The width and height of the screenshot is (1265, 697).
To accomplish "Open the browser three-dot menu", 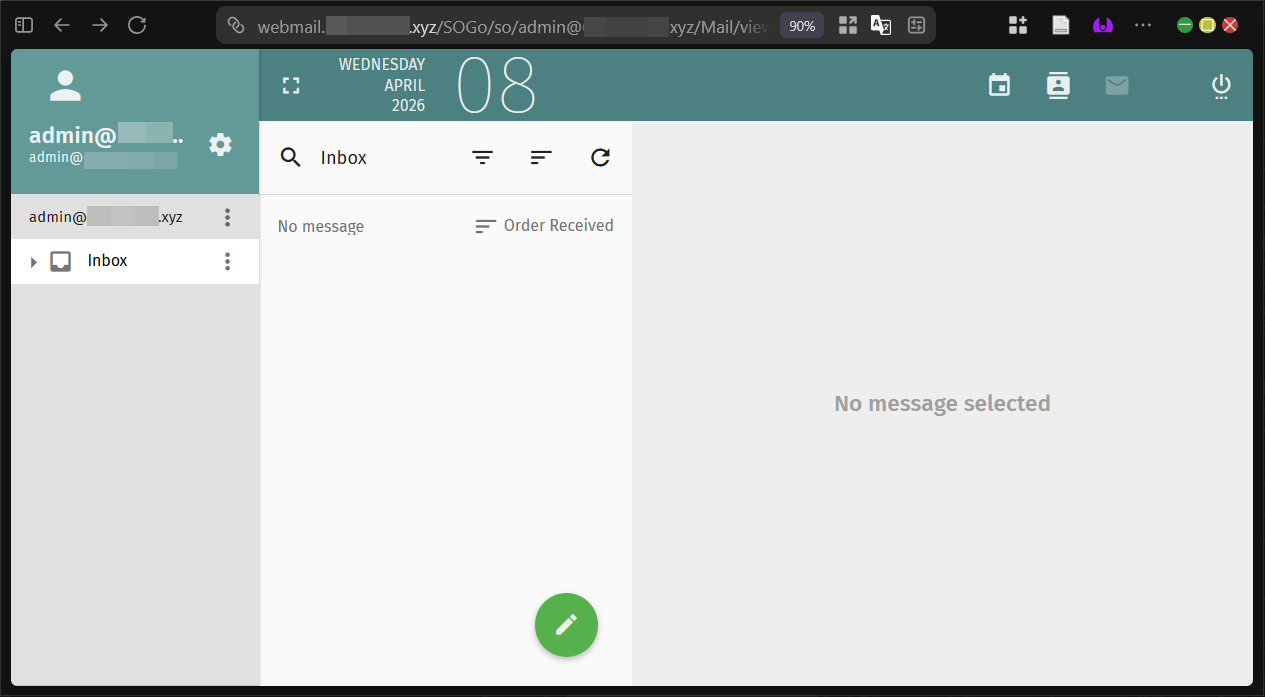I will click(1143, 25).
